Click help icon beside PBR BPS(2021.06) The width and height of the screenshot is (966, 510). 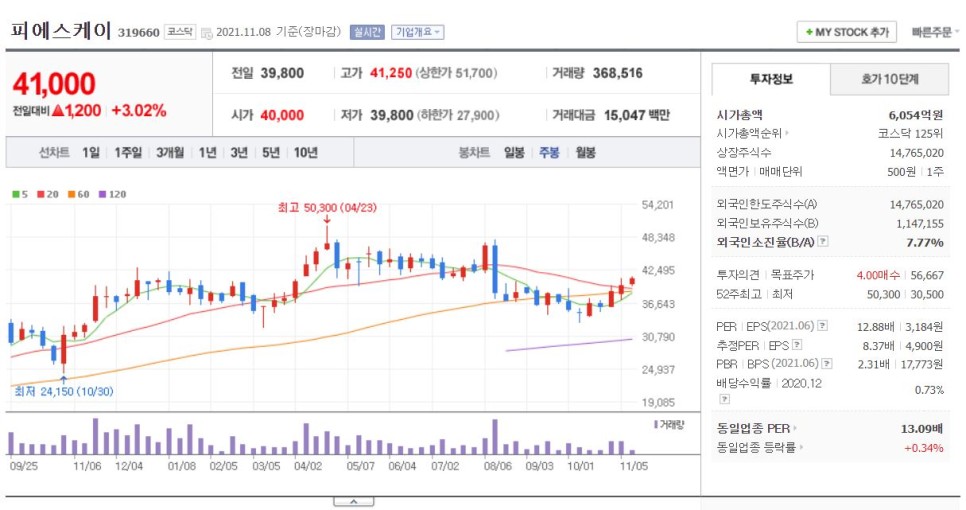point(827,363)
